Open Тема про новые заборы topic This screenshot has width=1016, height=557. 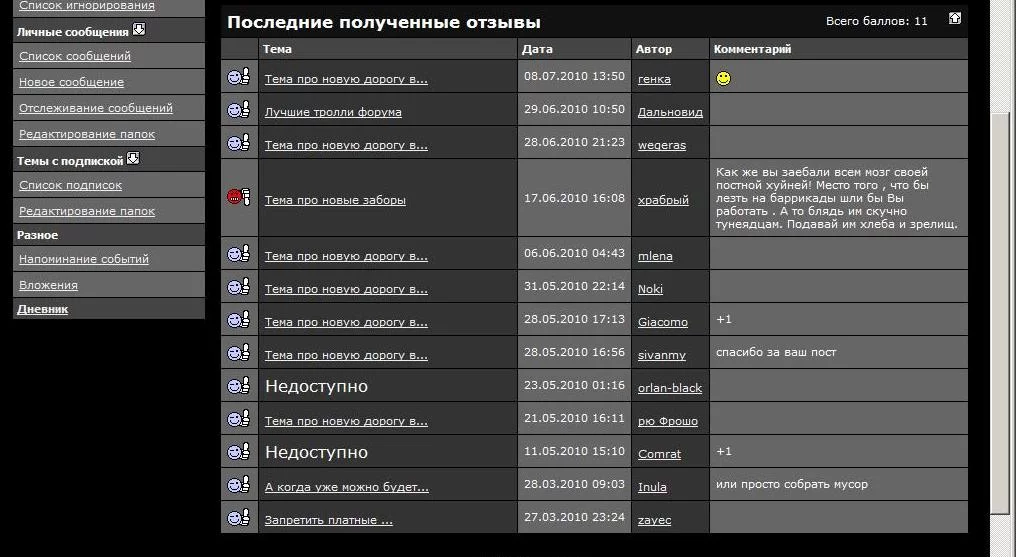pos(335,200)
